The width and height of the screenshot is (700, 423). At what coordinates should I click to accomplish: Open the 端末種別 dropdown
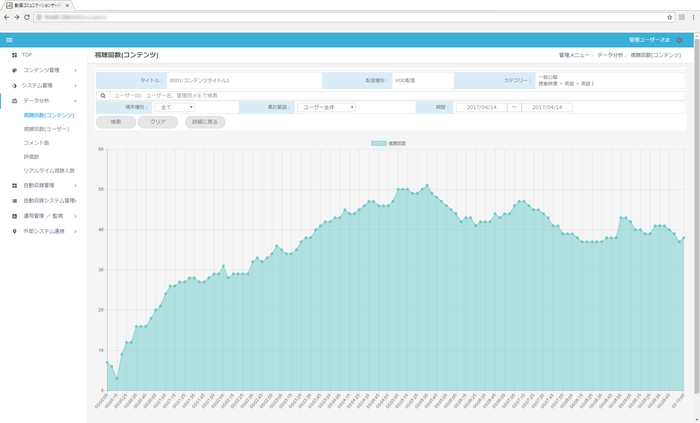175,107
